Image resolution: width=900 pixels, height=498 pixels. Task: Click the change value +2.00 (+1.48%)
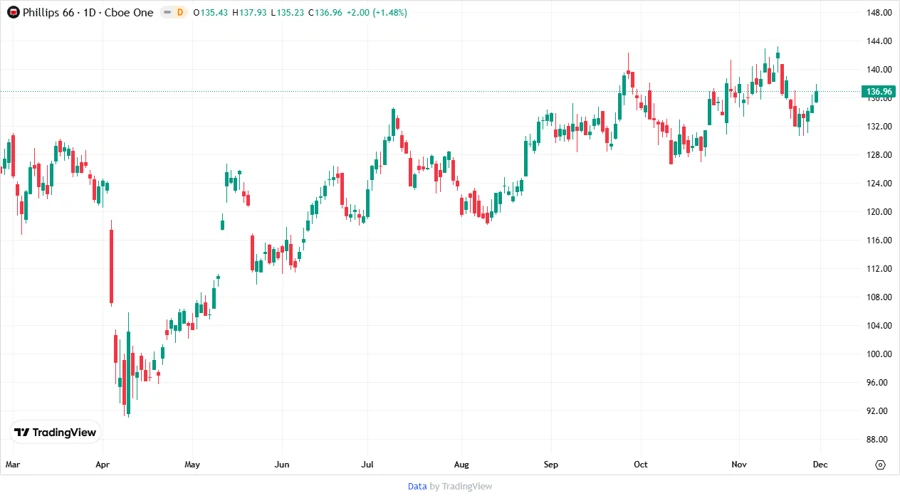click(377, 12)
